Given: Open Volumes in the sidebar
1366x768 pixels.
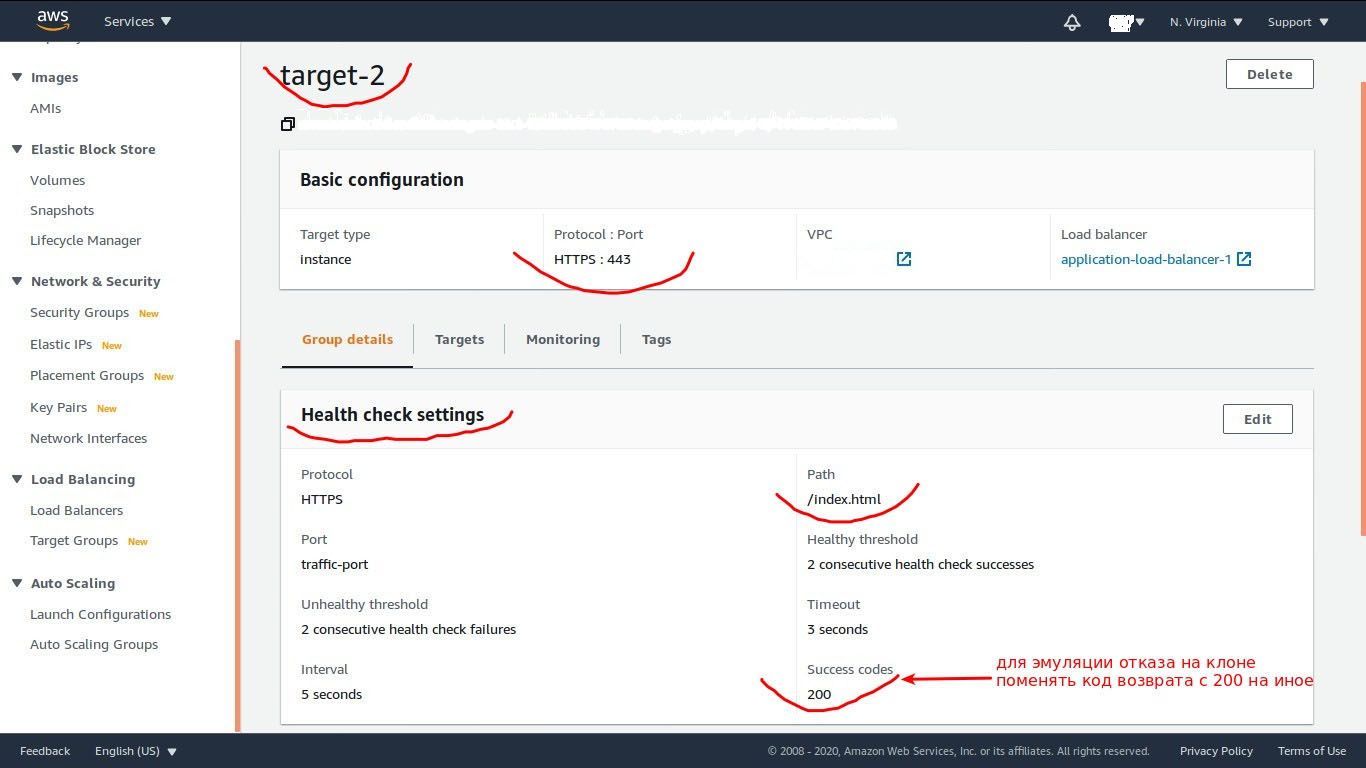Looking at the screenshot, I should [x=58, y=180].
